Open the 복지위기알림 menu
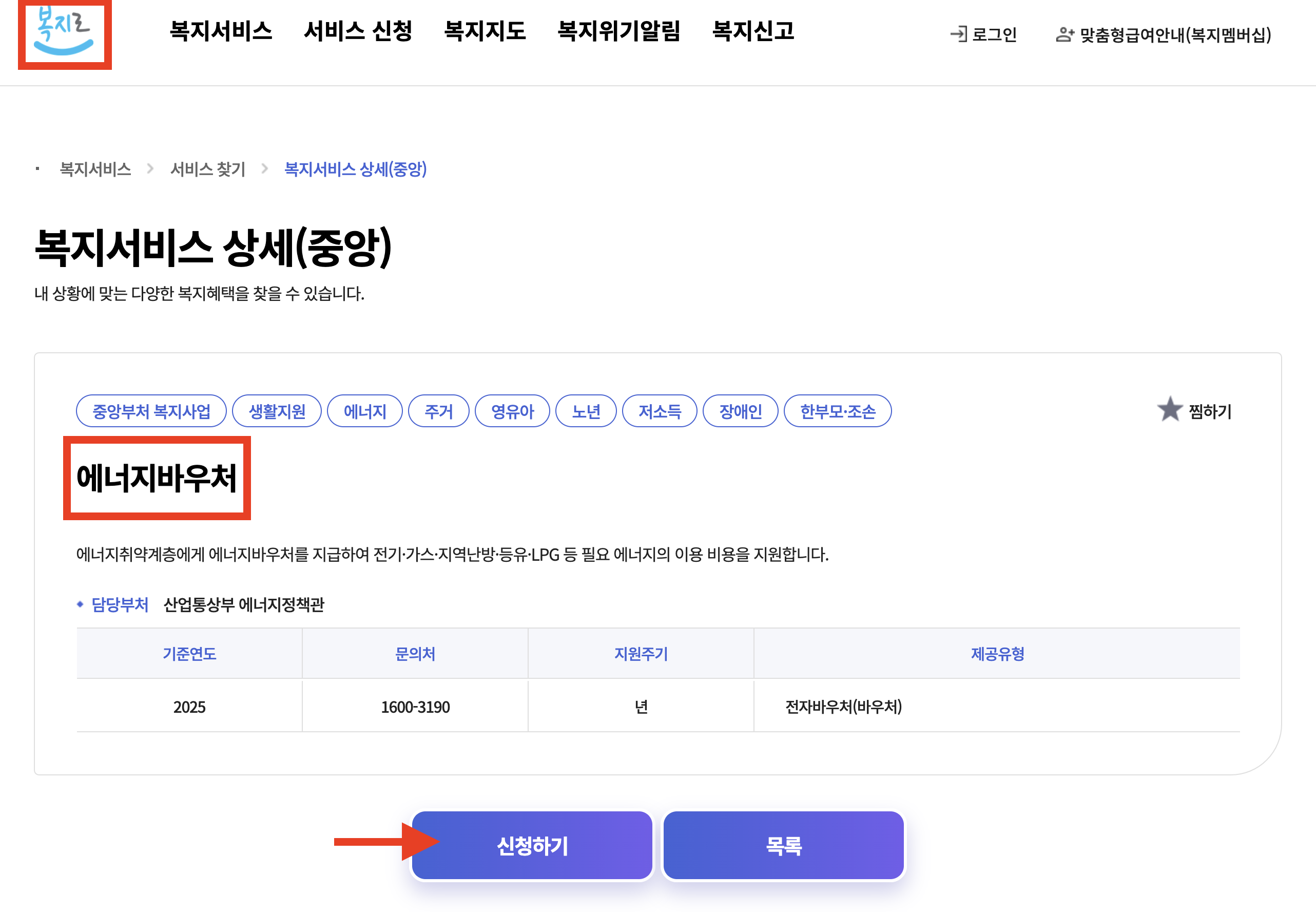The image size is (1316, 912). point(618,31)
